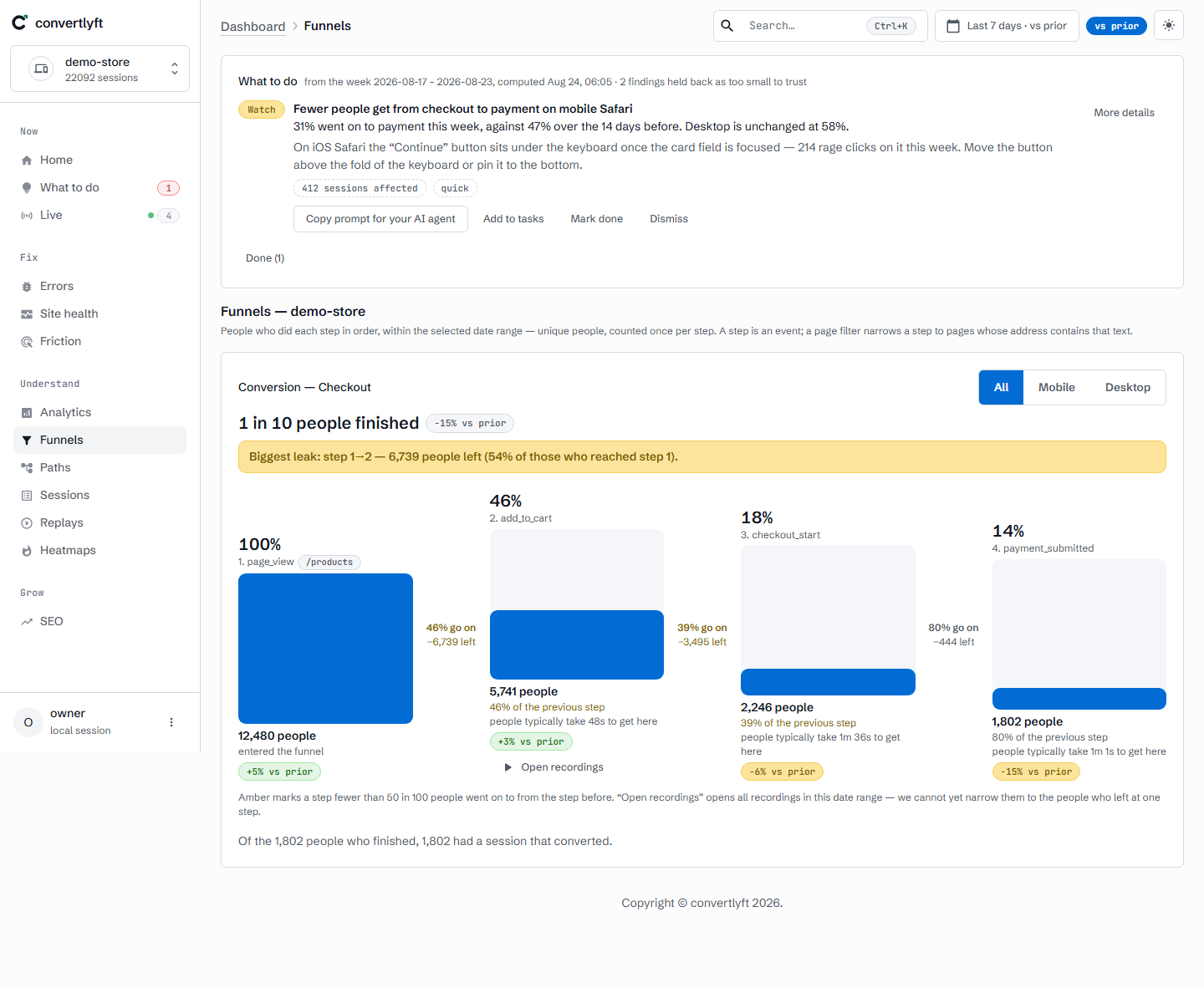The image size is (1204, 988).
Task: Open the Last 7 days date range picker
Action: click(1007, 26)
